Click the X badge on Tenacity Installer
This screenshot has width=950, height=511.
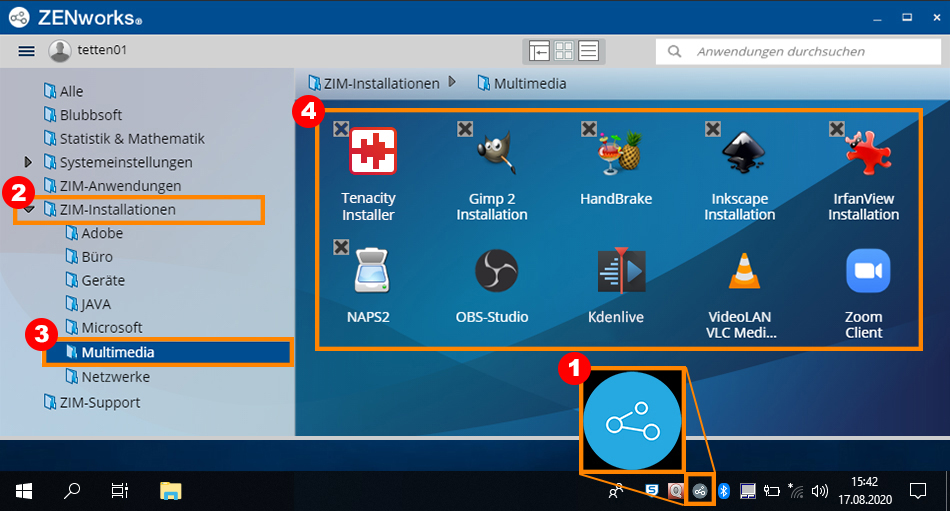pos(341,129)
